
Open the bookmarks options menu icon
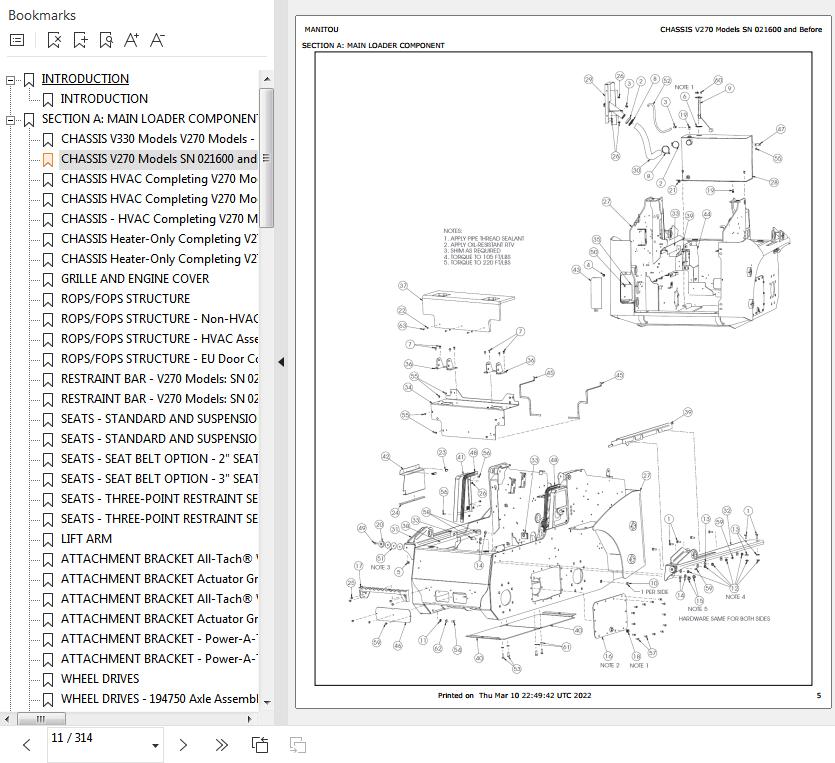tap(17, 40)
